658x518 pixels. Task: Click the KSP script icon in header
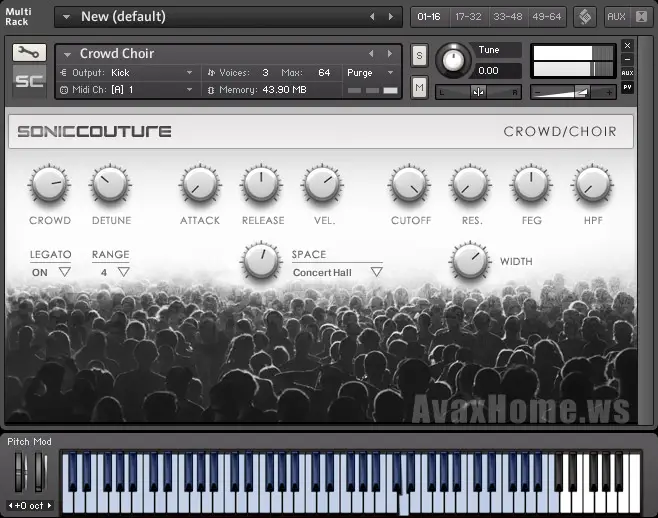tap(585, 17)
